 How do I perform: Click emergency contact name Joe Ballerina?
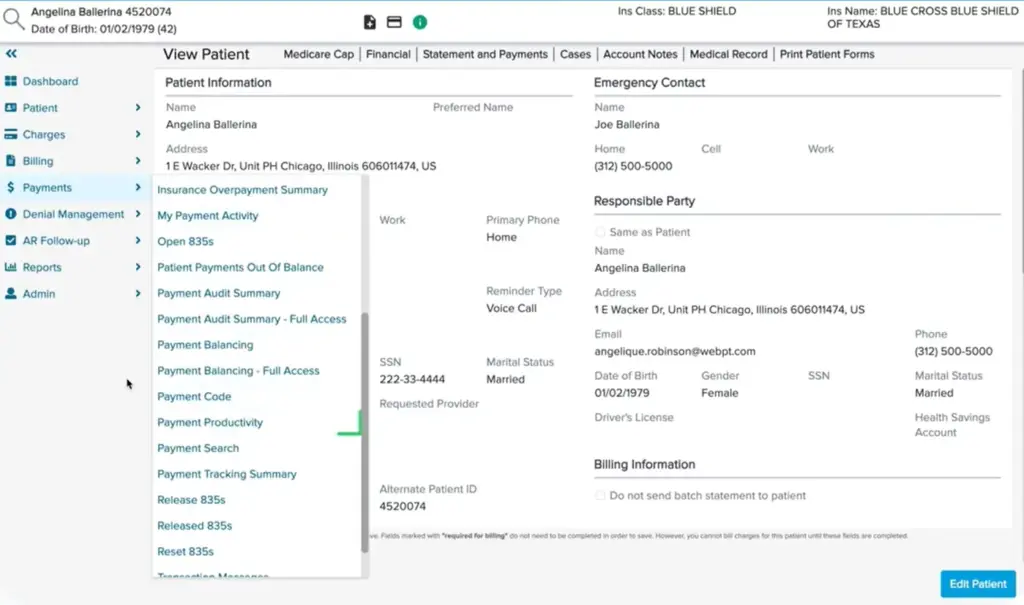(627, 125)
